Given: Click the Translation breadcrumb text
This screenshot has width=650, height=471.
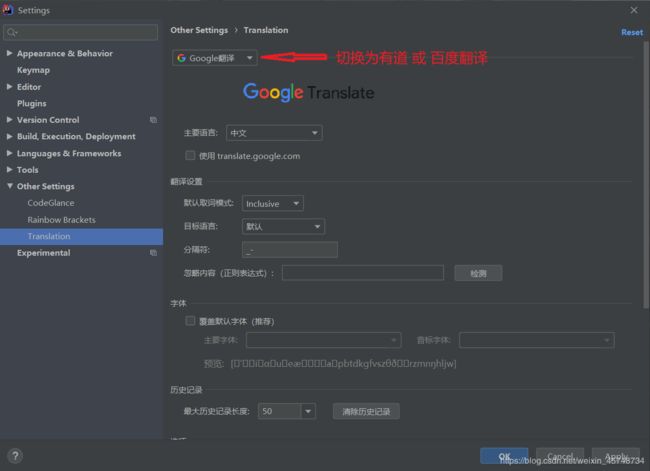Looking at the screenshot, I should (266, 30).
